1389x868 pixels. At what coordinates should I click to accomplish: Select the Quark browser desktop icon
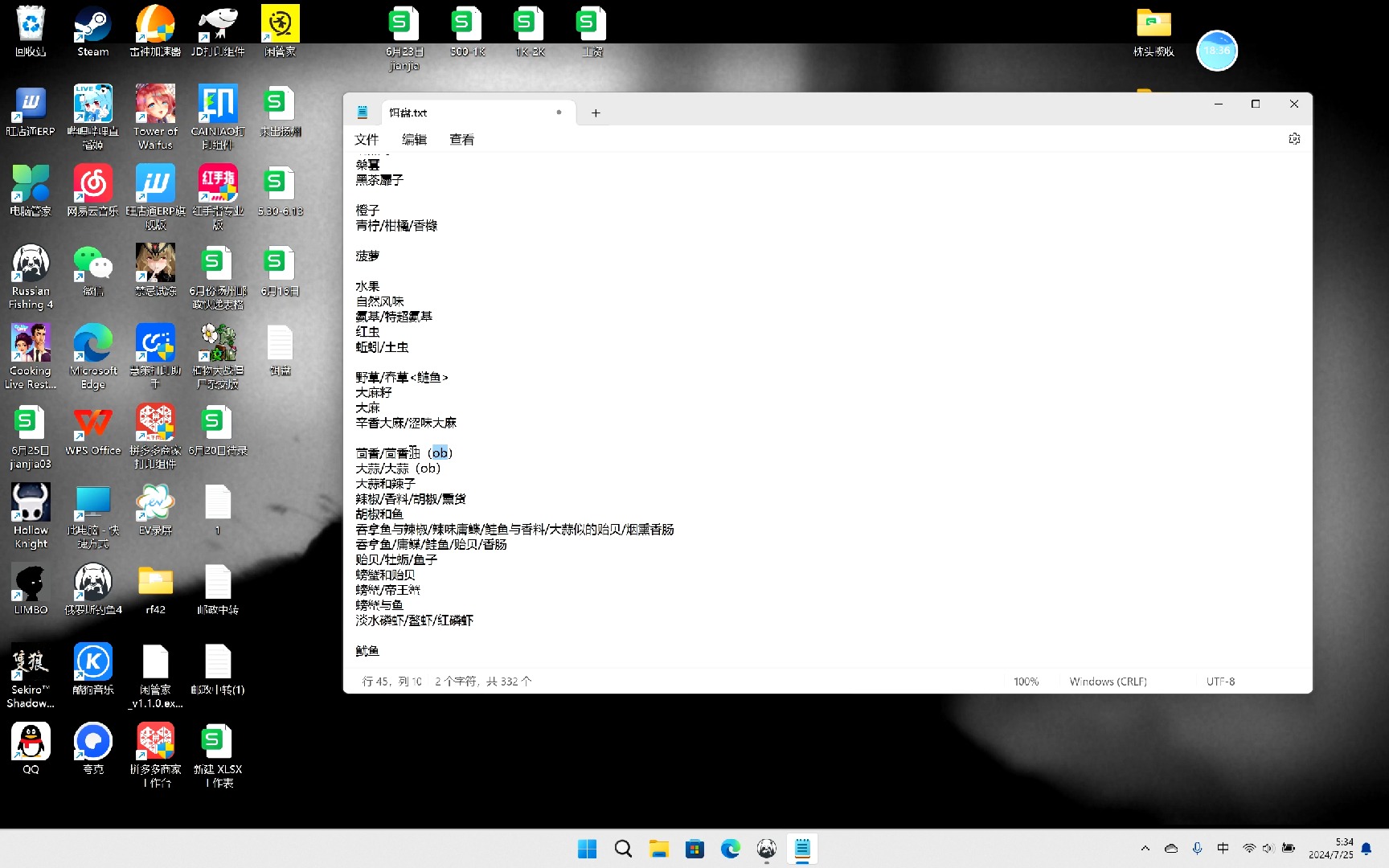(x=93, y=749)
